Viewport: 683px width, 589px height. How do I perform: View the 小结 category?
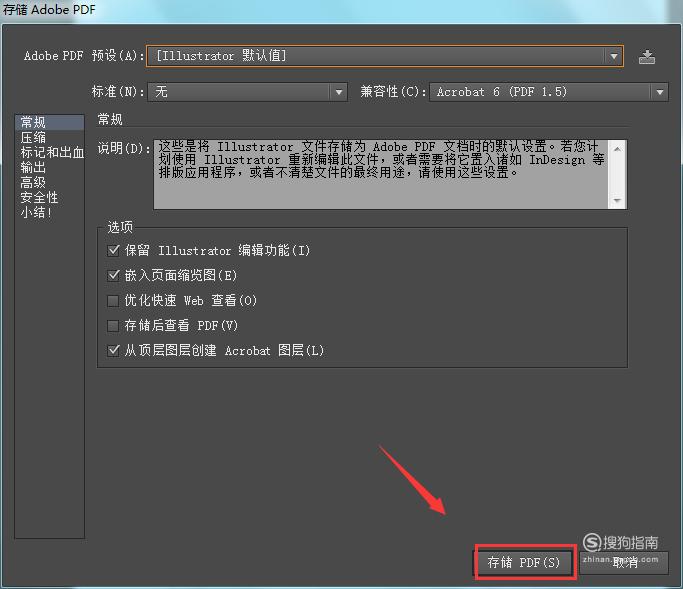(x=49, y=213)
